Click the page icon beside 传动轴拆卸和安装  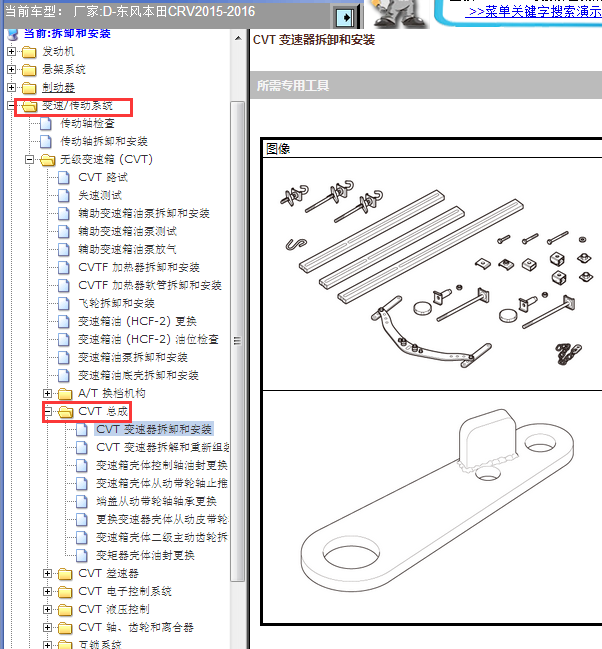(x=46, y=142)
